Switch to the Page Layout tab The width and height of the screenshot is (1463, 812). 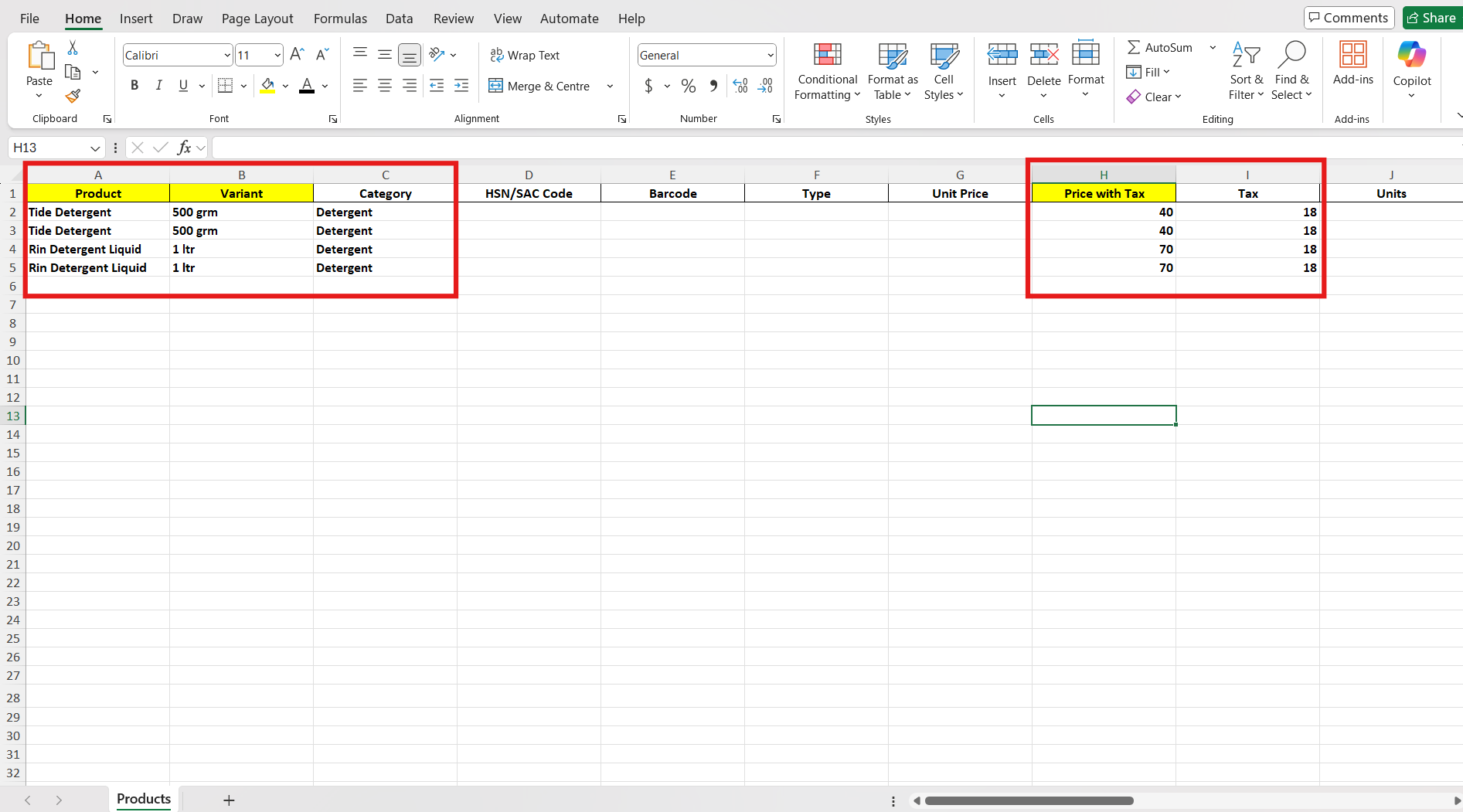click(257, 19)
